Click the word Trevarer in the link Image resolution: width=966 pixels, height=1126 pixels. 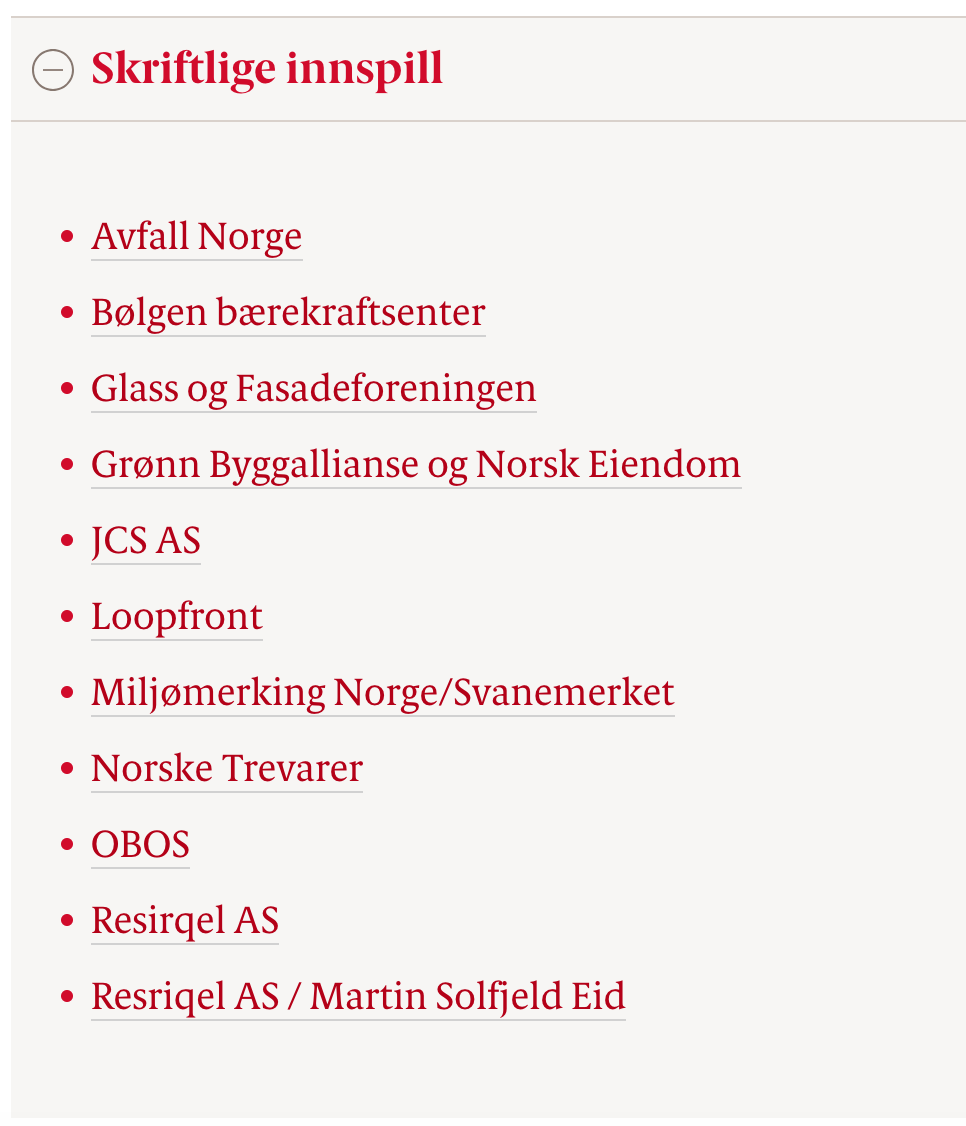(x=292, y=768)
